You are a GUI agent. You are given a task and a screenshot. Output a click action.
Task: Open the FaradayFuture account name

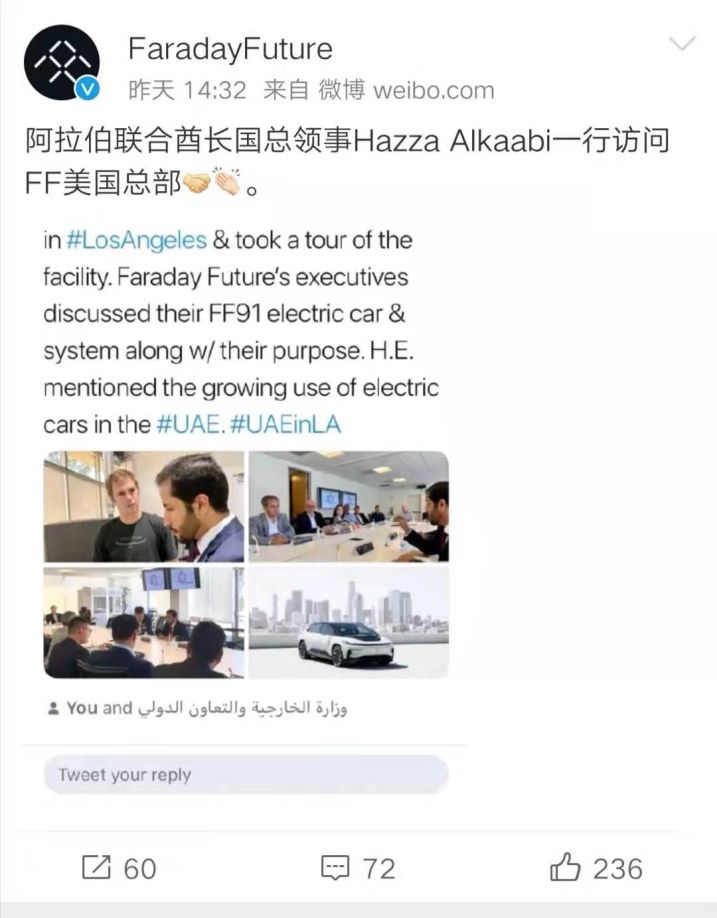pos(230,49)
